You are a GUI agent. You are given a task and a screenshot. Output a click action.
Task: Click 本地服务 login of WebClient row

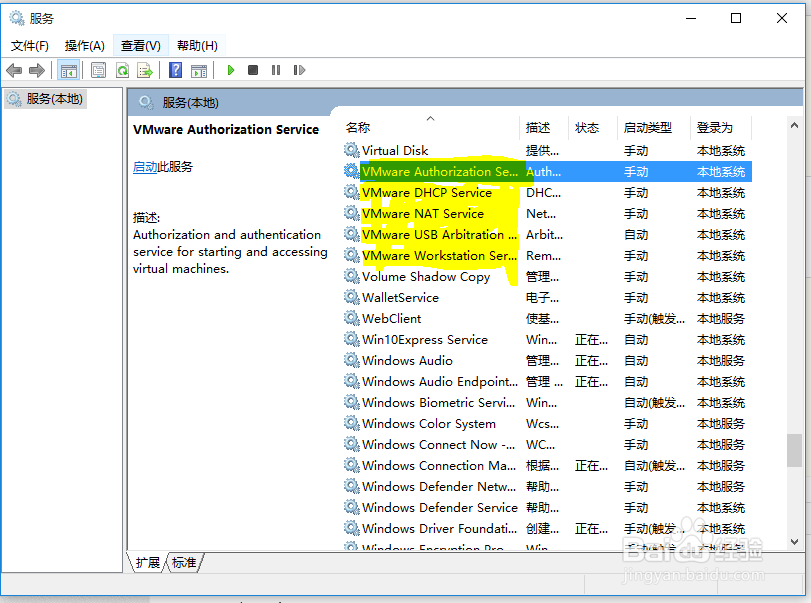721,319
